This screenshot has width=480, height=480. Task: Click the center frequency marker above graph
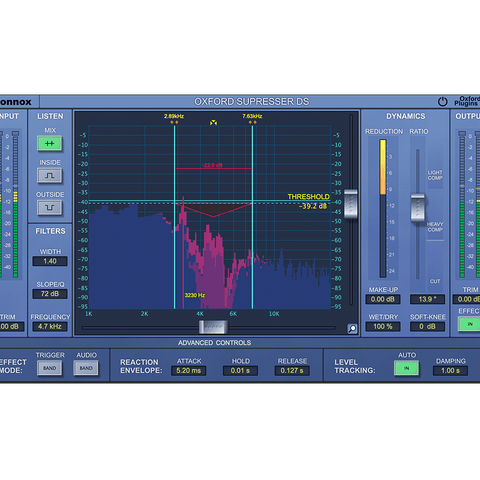(x=213, y=123)
